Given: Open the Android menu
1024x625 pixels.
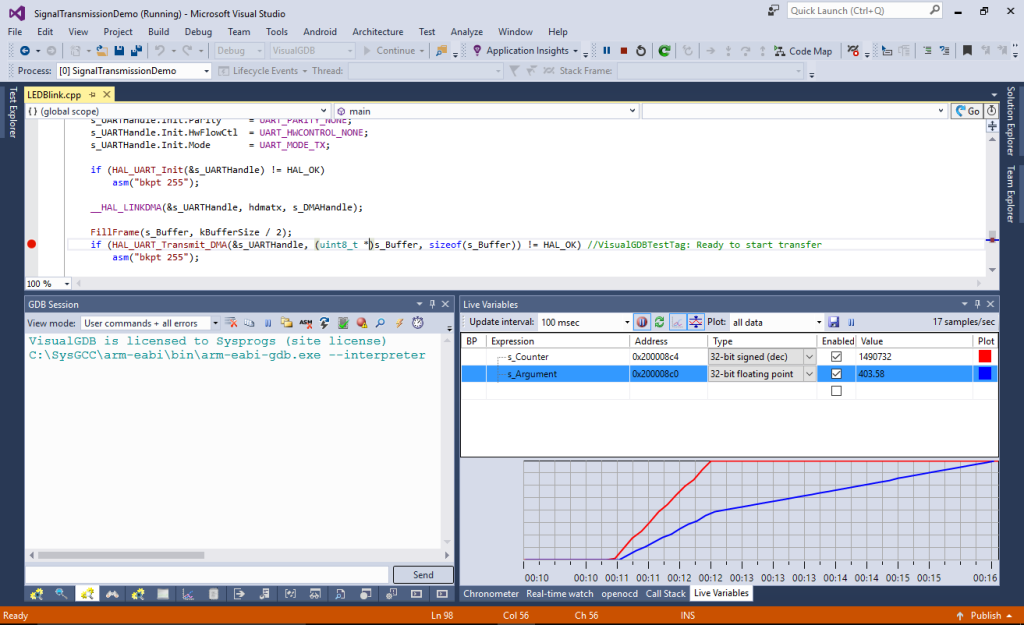Looking at the screenshot, I should tap(319, 31).
